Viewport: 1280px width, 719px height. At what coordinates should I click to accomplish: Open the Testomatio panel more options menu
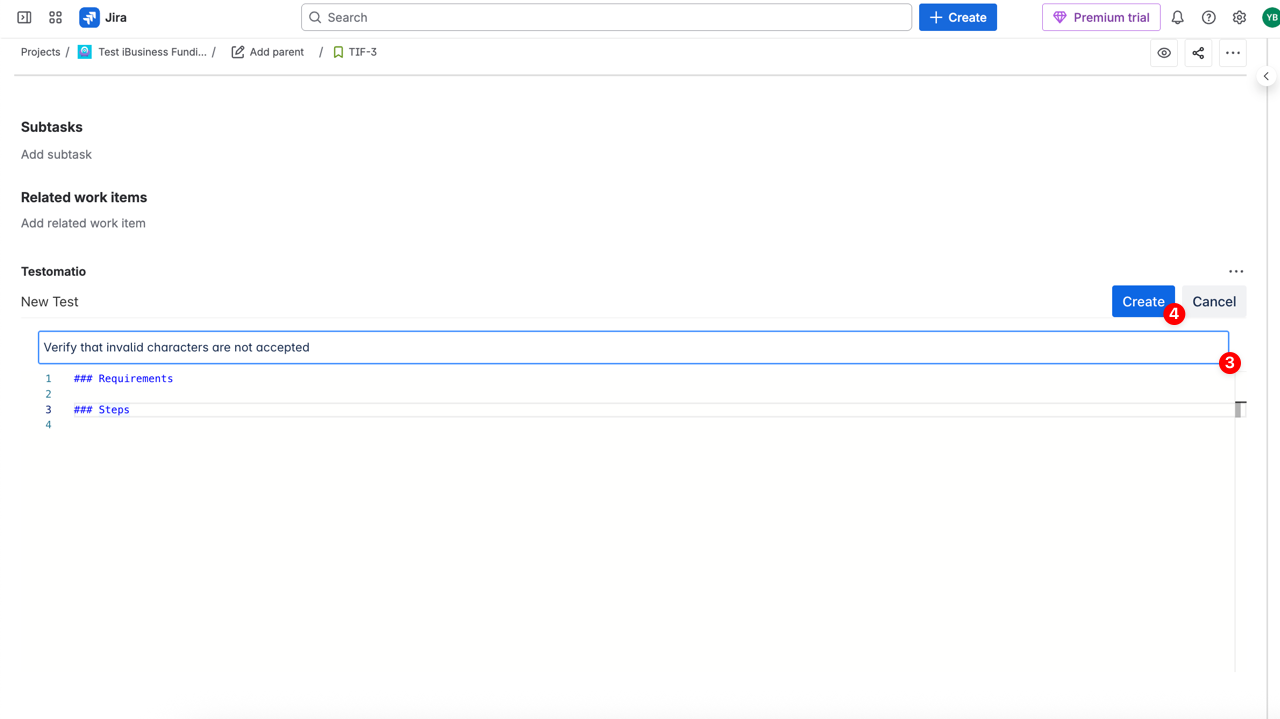1236,272
